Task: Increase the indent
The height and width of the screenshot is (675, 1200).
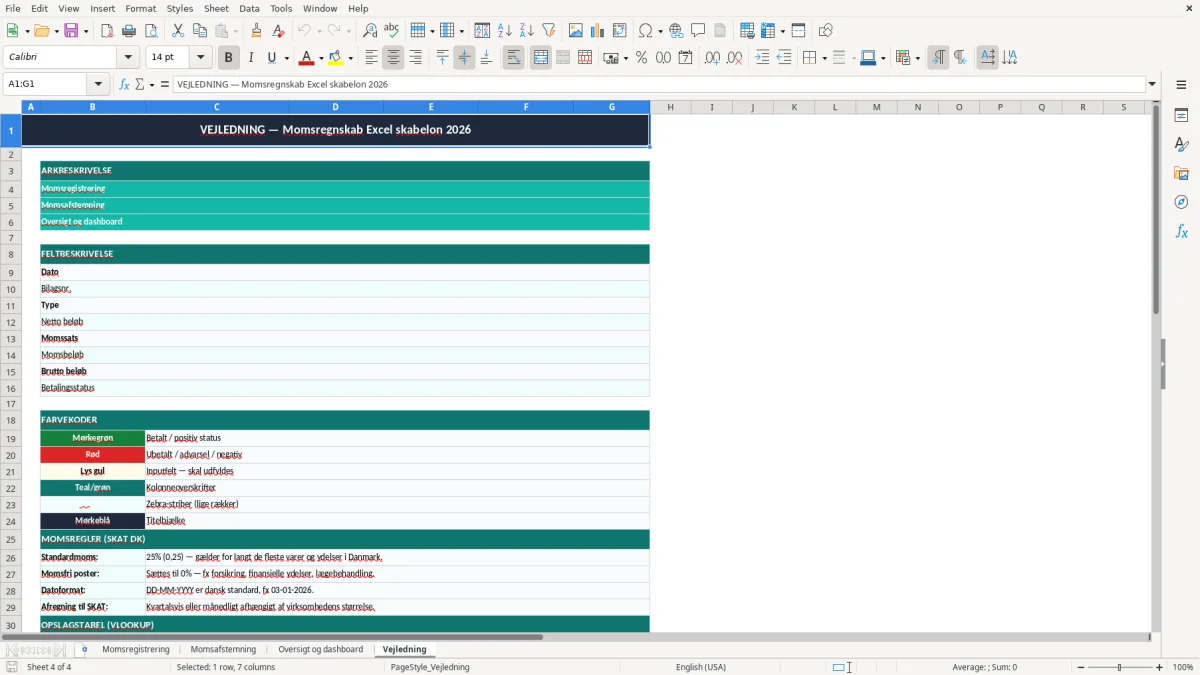Action: (762, 58)
